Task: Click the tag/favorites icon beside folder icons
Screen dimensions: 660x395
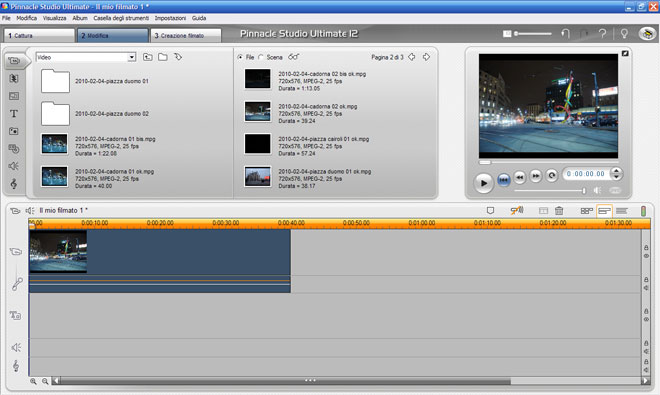Action: [178, 57]
